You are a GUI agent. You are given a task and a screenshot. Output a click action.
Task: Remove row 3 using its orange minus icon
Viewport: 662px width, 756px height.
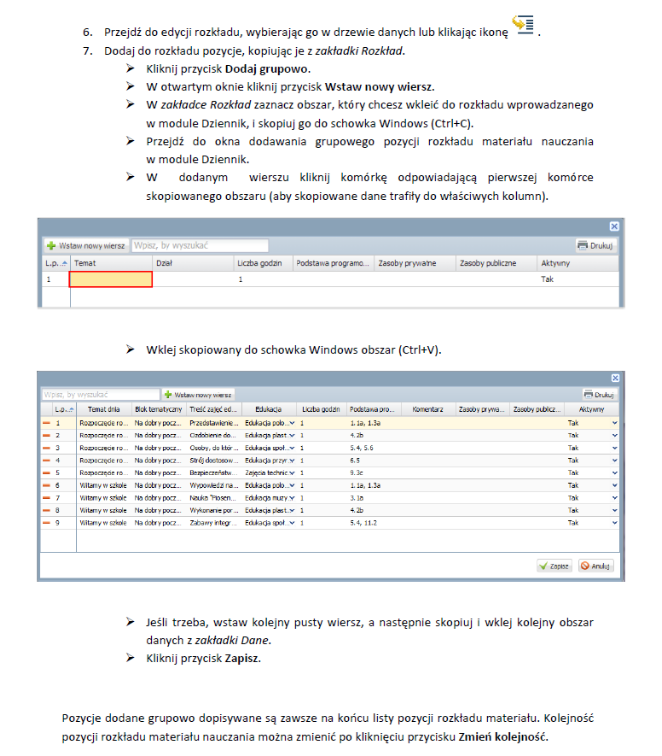46,448
